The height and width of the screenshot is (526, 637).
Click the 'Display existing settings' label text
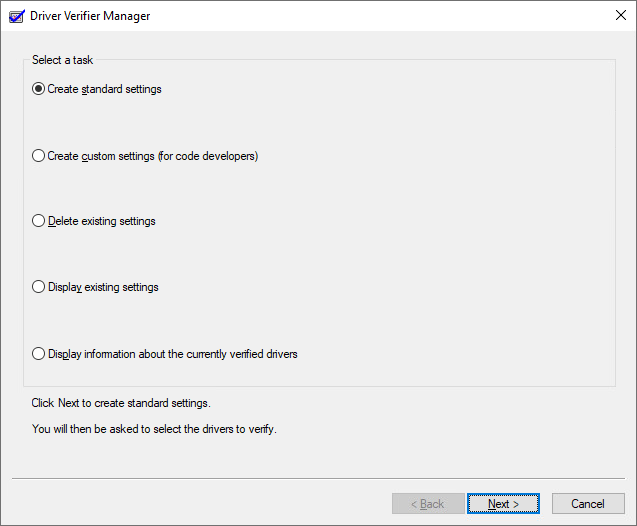coord(103,287)
